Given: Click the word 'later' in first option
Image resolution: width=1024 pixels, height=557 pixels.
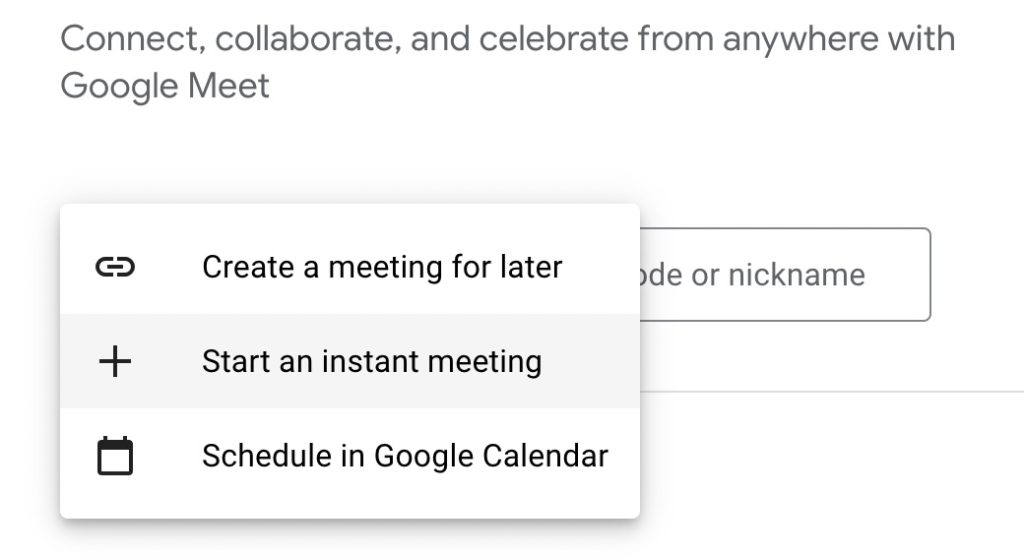Looking at the screenshot, I should click(531, 267).
